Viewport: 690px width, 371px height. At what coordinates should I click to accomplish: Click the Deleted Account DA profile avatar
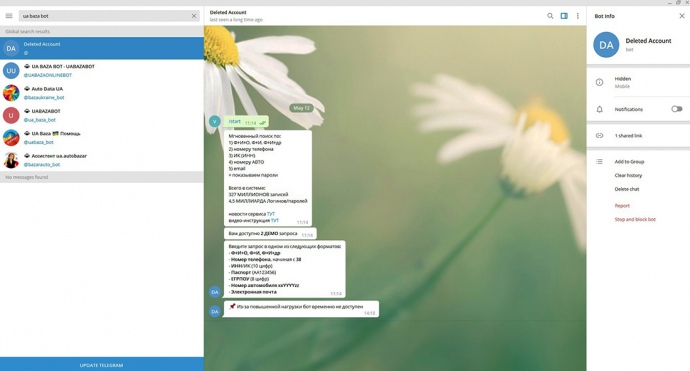point(606,45)
